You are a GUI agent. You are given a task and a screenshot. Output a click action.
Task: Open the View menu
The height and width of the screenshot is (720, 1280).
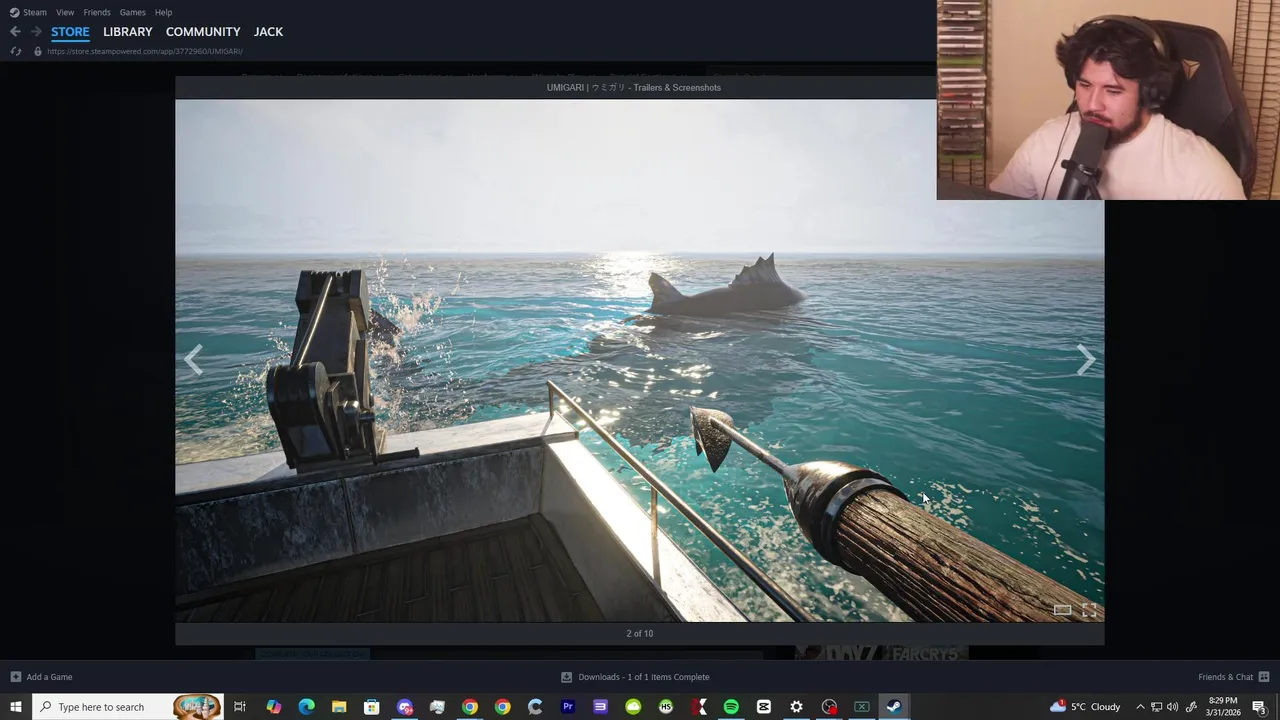(x=65, y=12)
